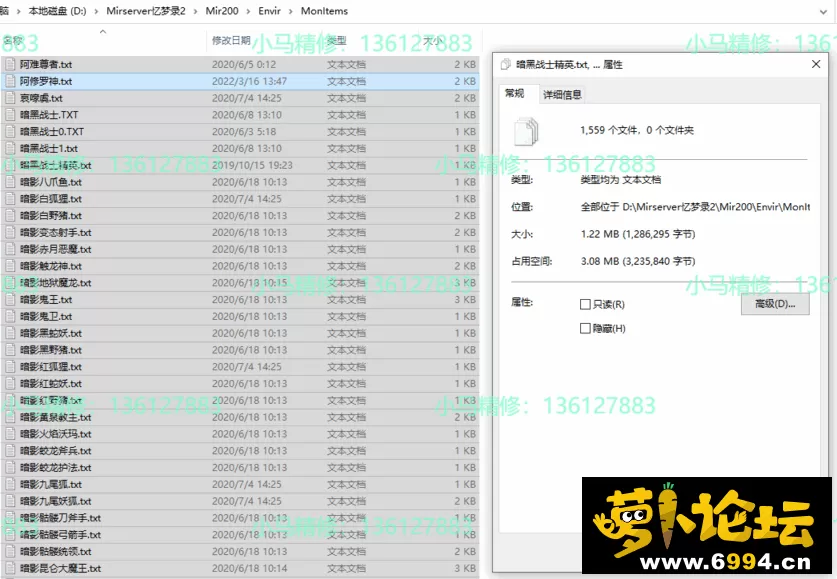Click file icon of 哀嚎虞.txt
This screenshot has height=579, width=837.
(10, 98)
